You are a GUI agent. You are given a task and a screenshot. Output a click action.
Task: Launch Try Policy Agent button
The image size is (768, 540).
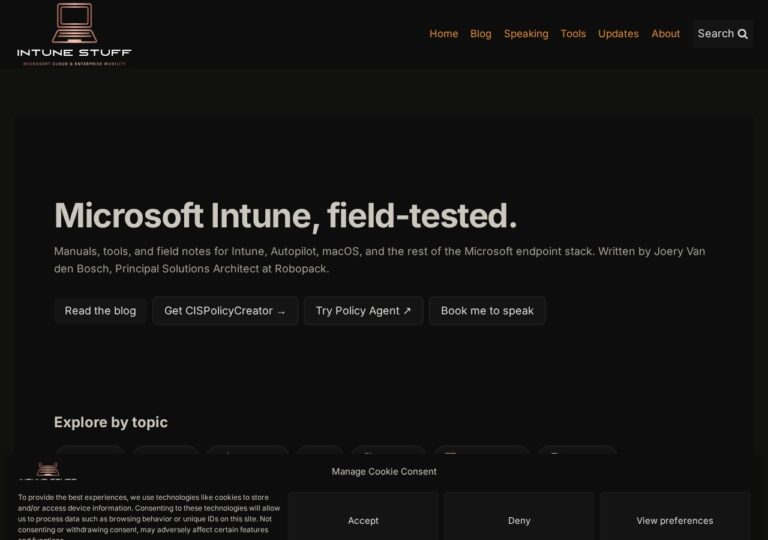click(363, 311)
